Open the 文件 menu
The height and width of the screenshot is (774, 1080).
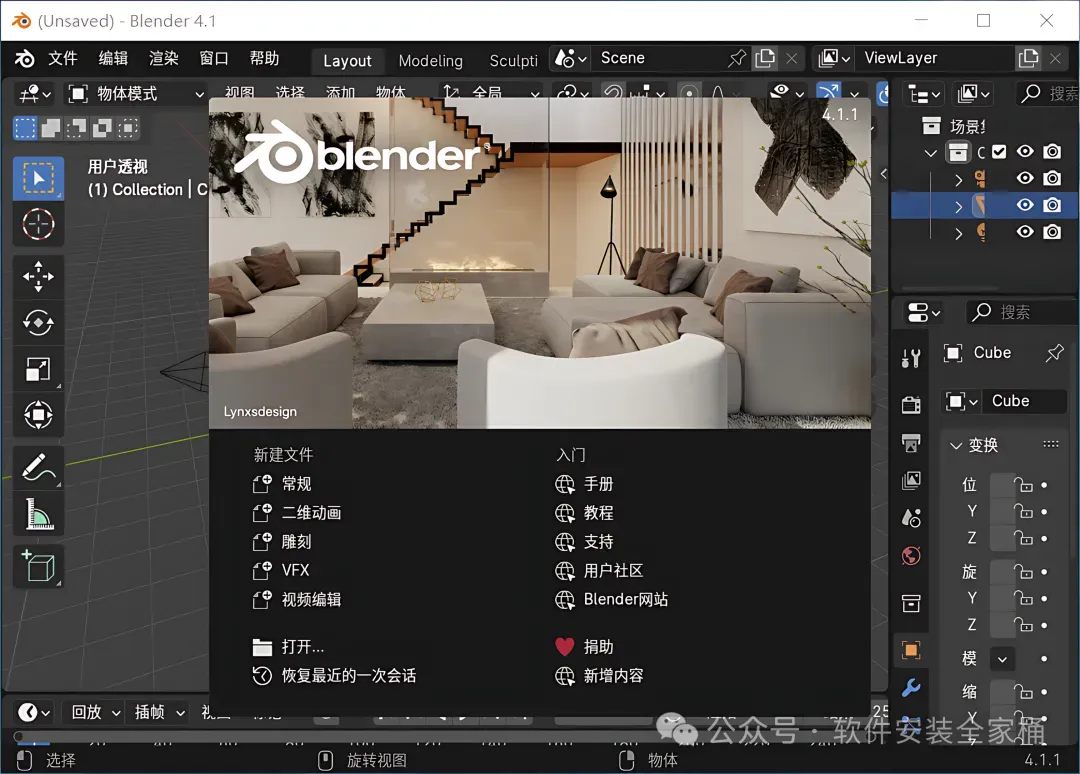63,59
